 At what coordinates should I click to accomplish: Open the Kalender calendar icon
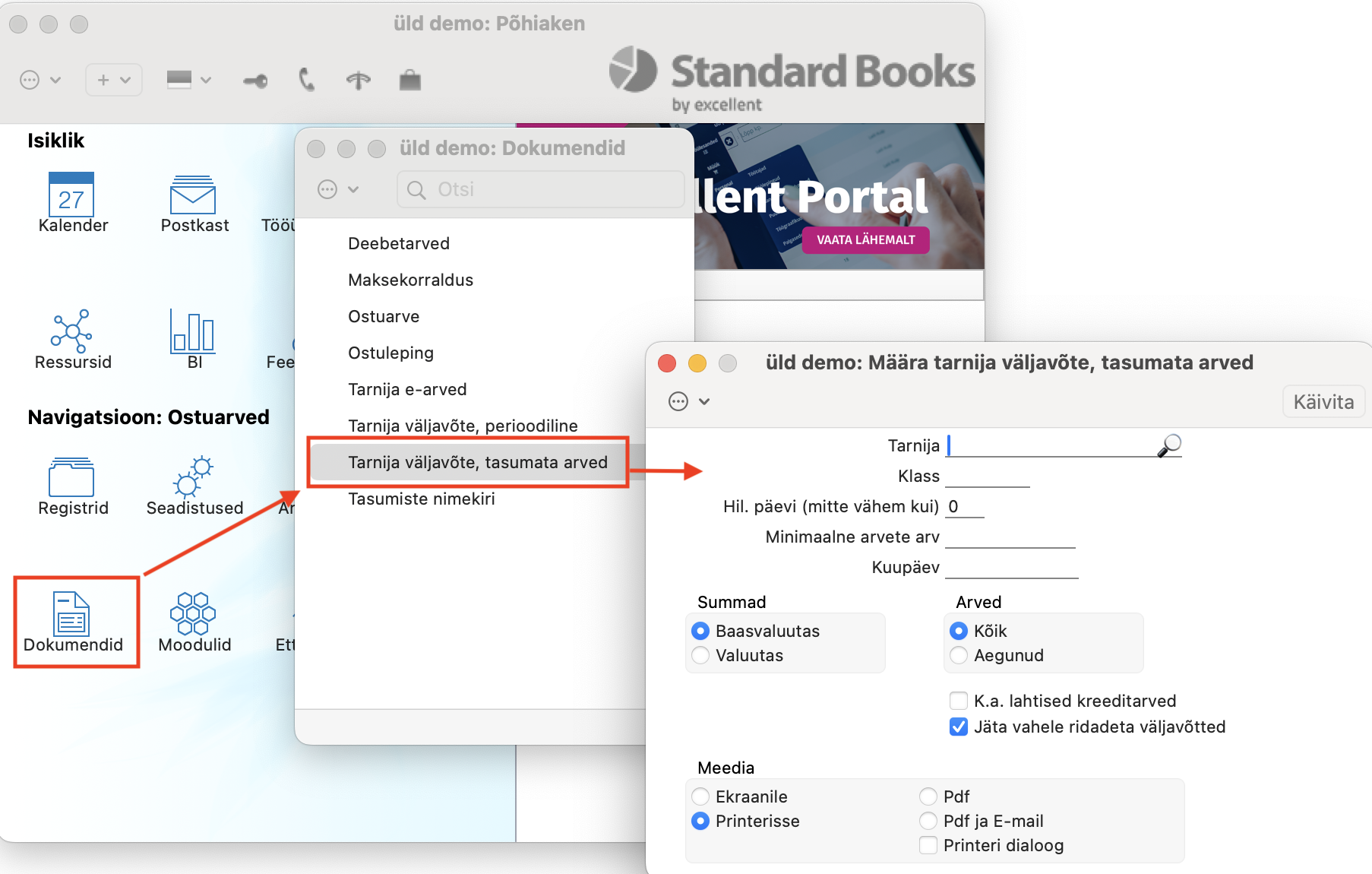coord(71,195)
